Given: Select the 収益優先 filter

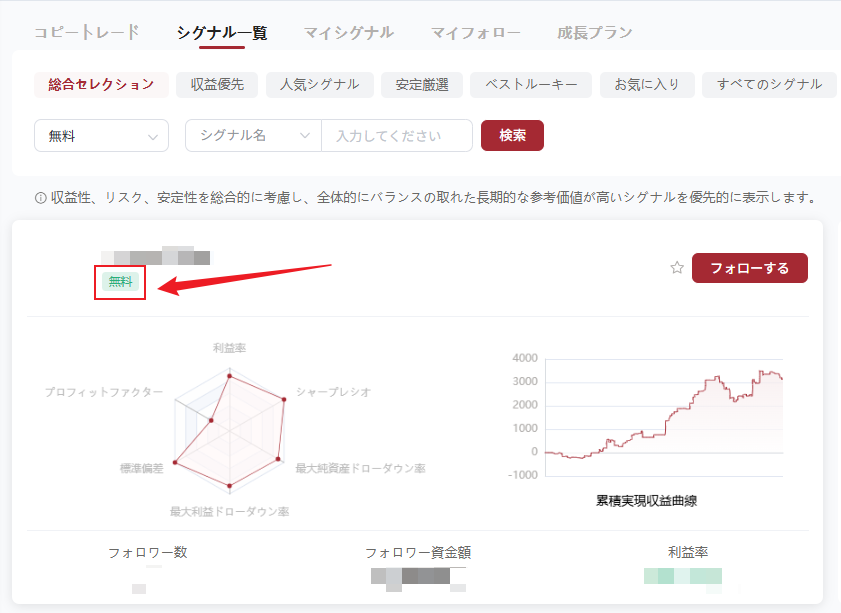Looking at the screenshot, I should click(x=217, y=85).
